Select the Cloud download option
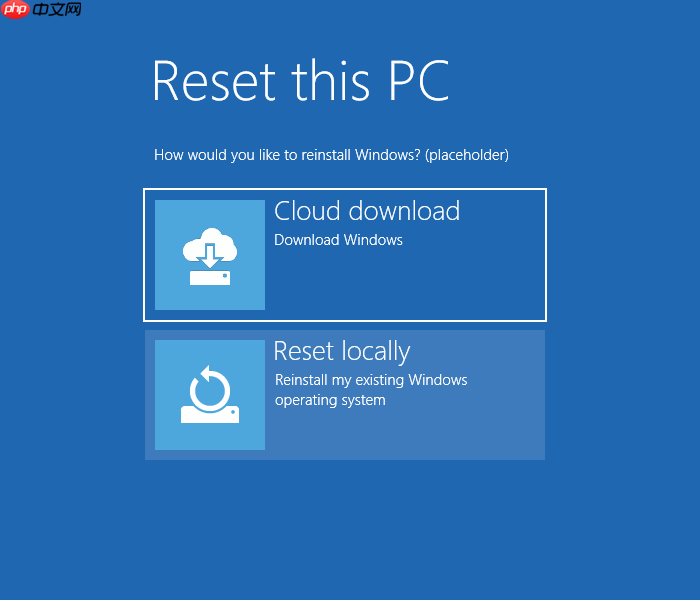The height and width of the screenshot is (600, 700). coord(345,255)
